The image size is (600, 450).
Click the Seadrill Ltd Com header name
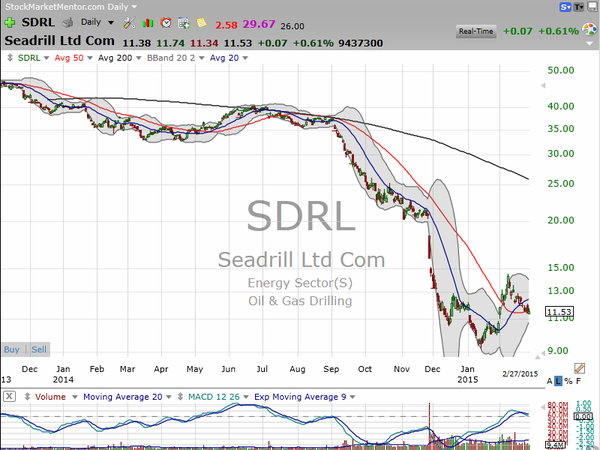(59, 41)
